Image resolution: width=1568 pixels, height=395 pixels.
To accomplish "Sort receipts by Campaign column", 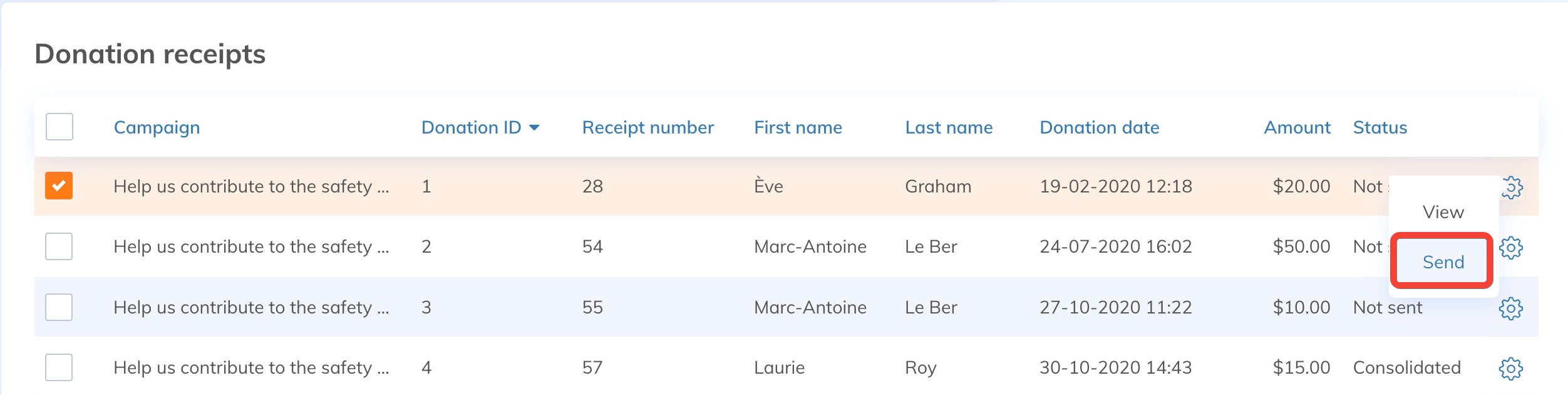I will coord(157,128).
